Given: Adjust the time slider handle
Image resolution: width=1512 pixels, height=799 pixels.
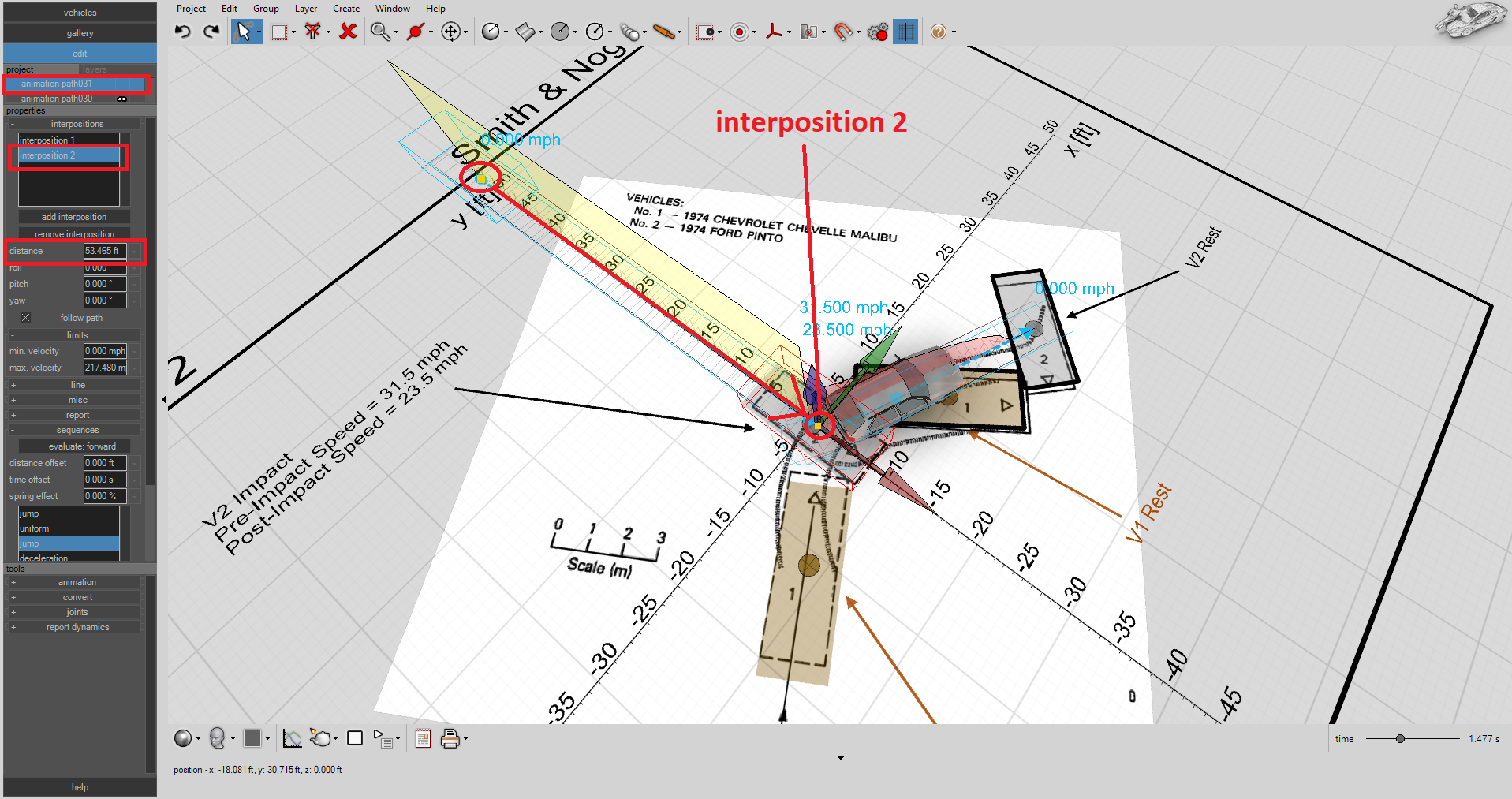Looking at the screenshot, I should coord(1400,739).
